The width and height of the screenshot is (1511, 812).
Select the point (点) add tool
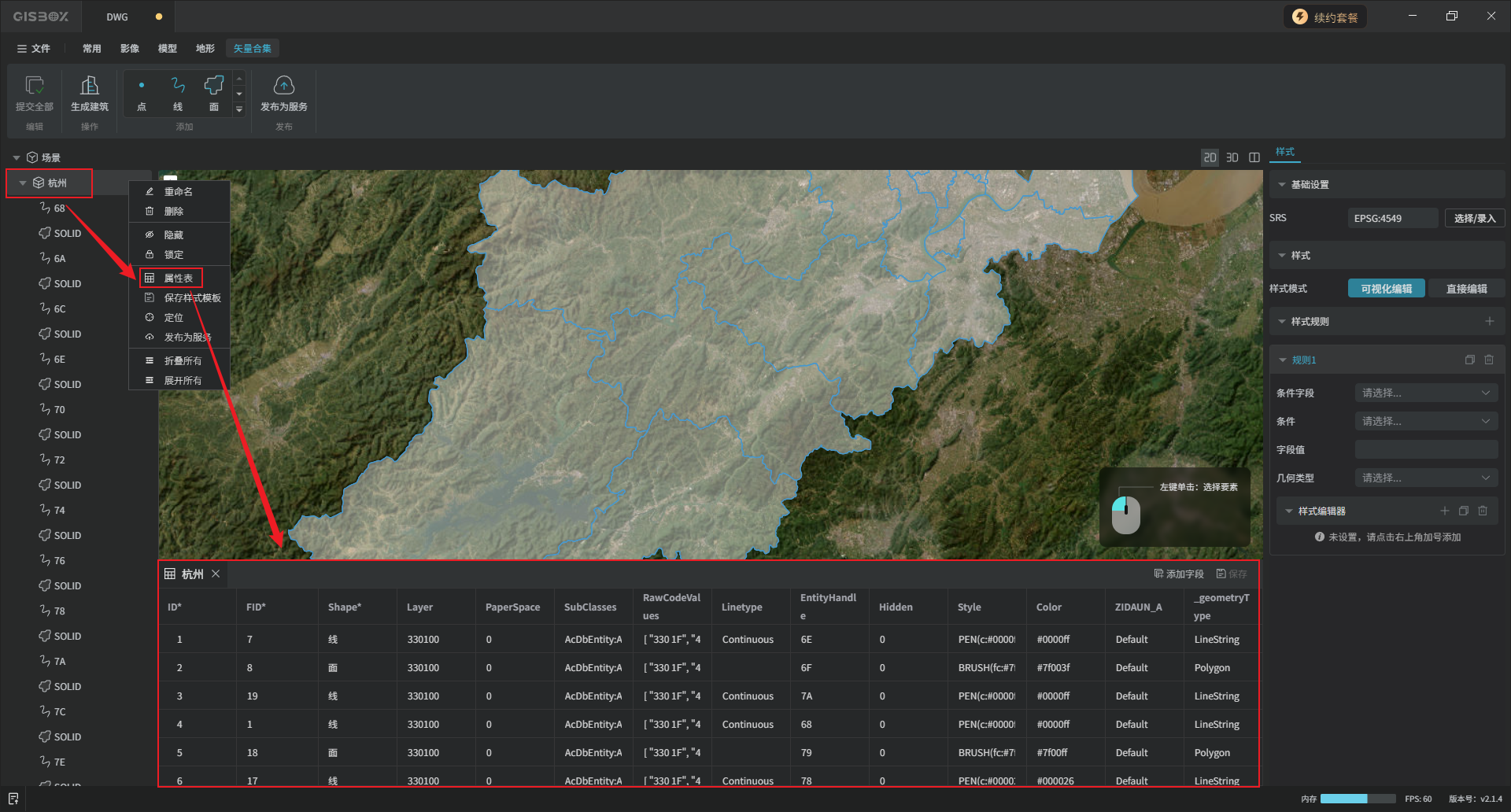[x=142, y=86]
